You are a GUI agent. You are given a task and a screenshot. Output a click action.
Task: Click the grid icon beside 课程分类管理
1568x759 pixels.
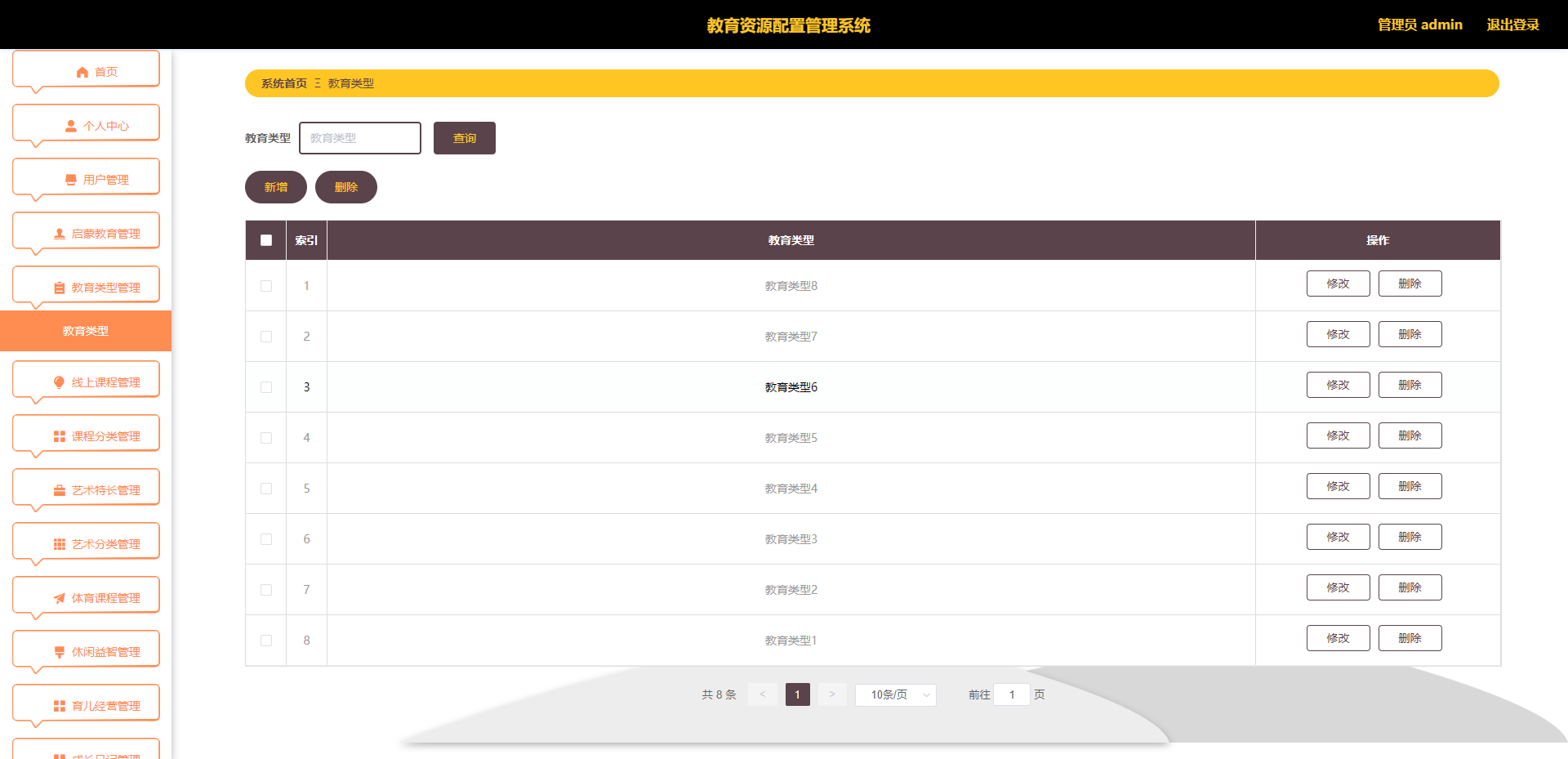pos(60,436)
